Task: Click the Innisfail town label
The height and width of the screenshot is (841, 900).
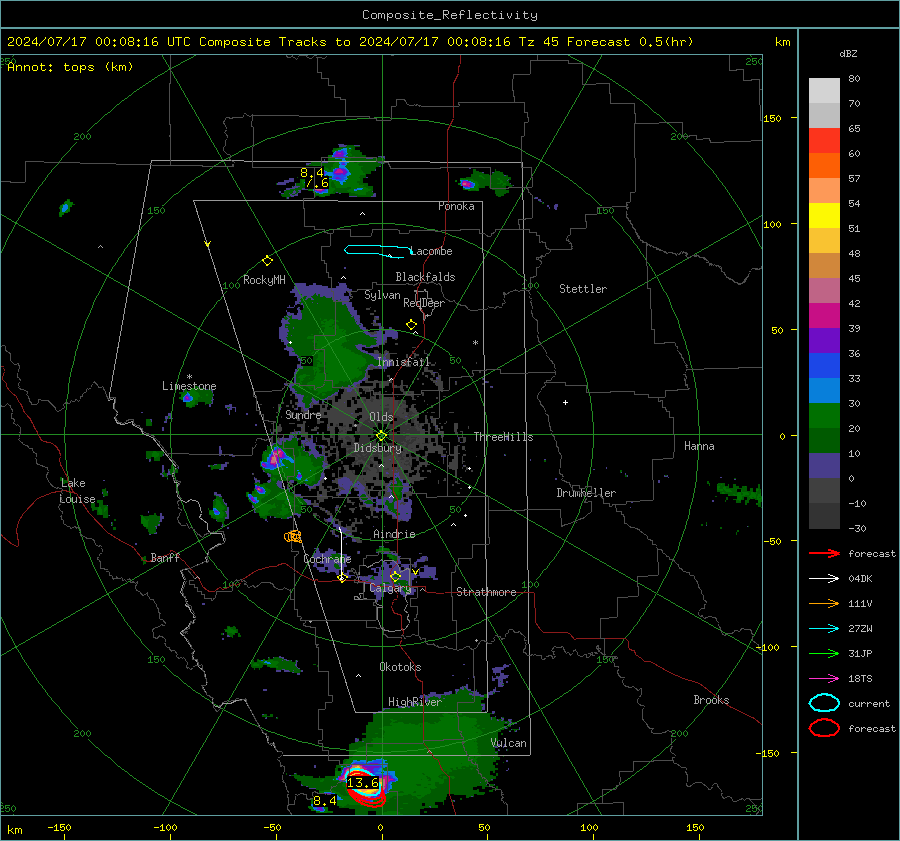Action: point(404,362)
